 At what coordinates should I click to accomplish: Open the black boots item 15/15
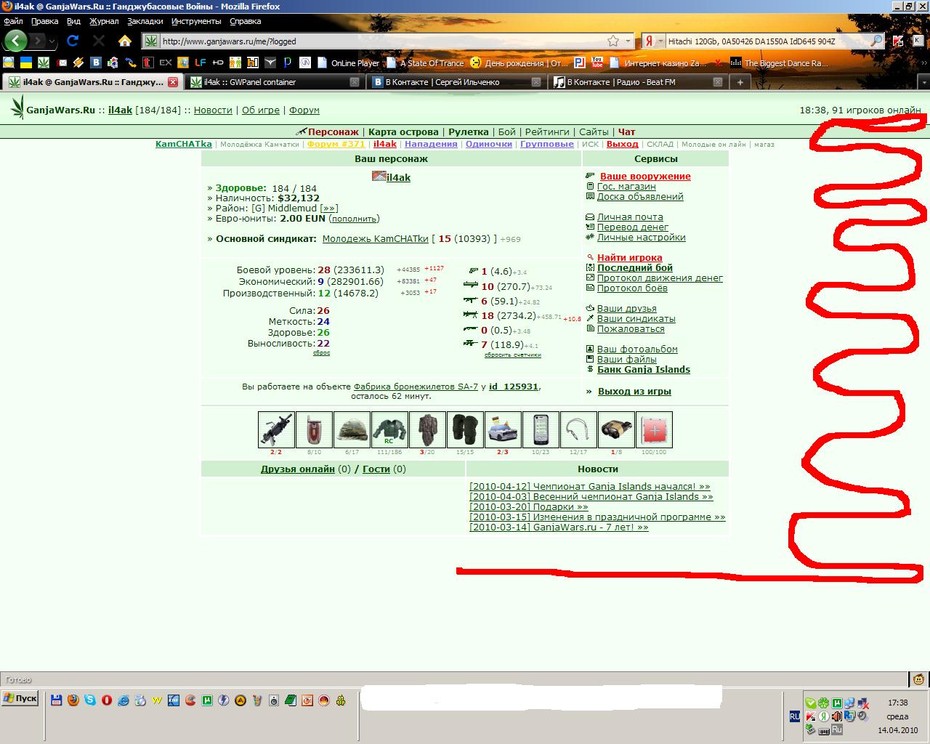tap(465, 429)
